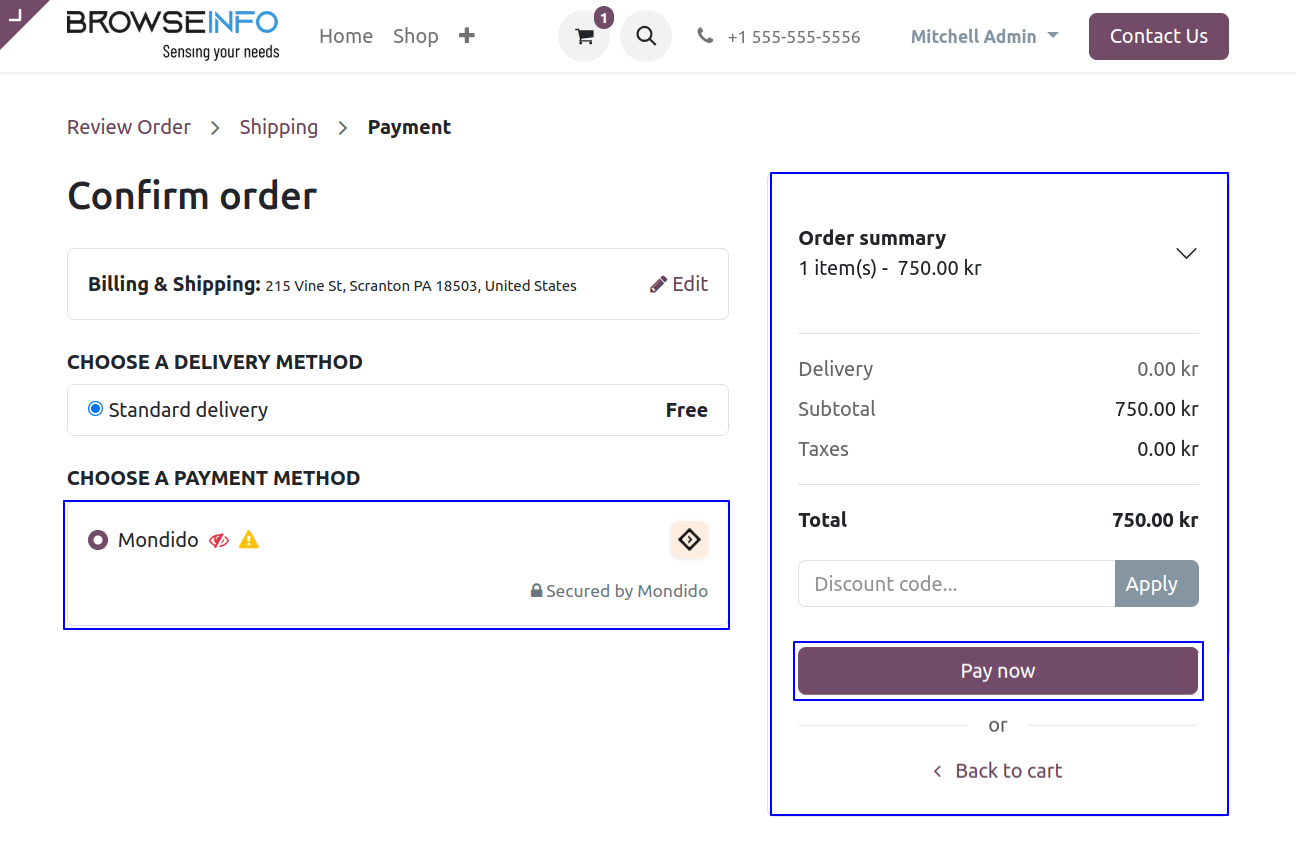Click the plus icon beside Shop

coord(467,36)
